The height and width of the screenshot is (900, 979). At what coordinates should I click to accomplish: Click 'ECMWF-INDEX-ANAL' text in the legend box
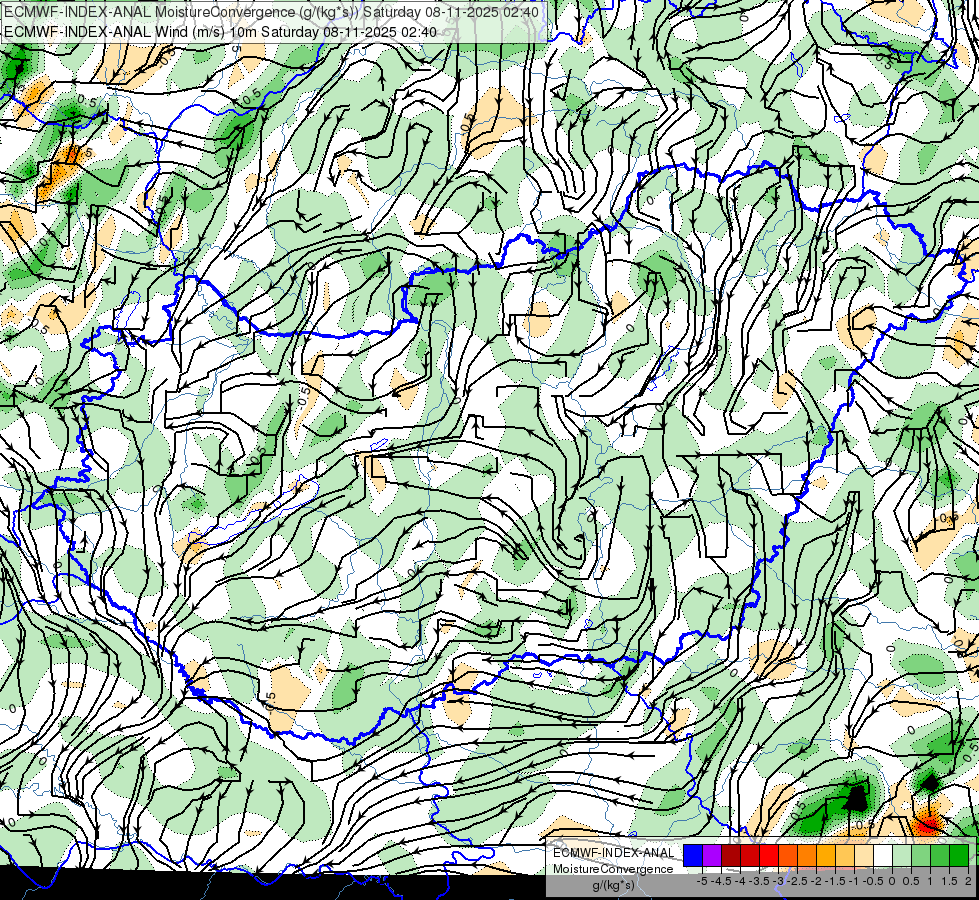point(614,853)
